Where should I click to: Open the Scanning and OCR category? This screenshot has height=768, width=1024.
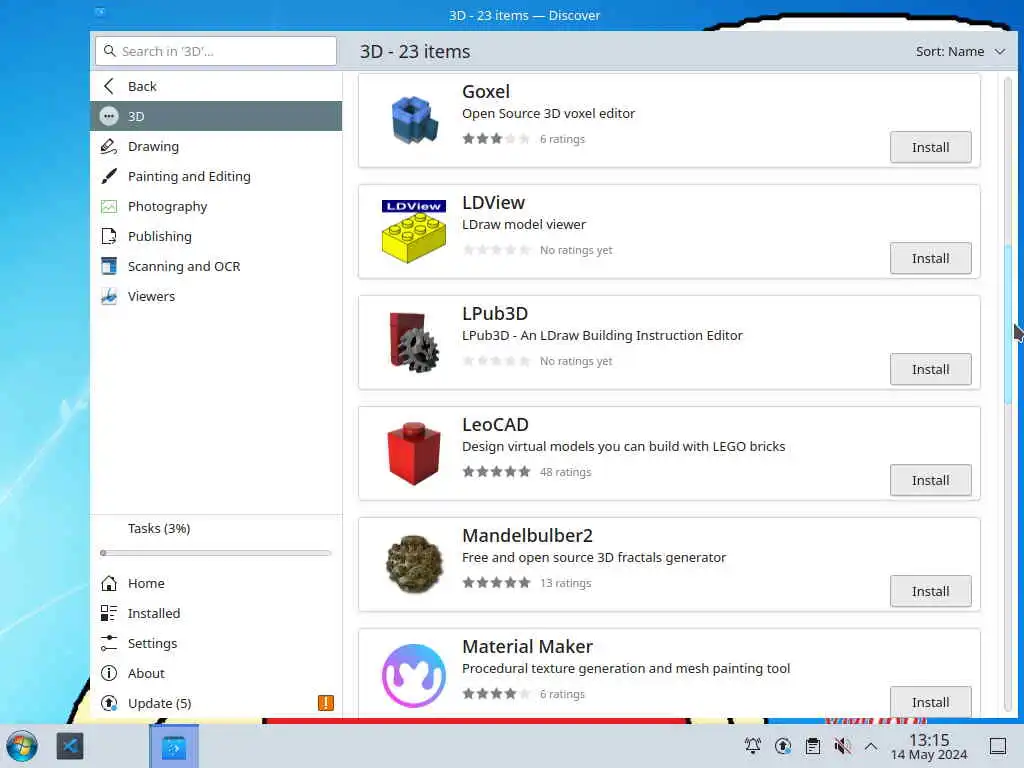point(216,266)
